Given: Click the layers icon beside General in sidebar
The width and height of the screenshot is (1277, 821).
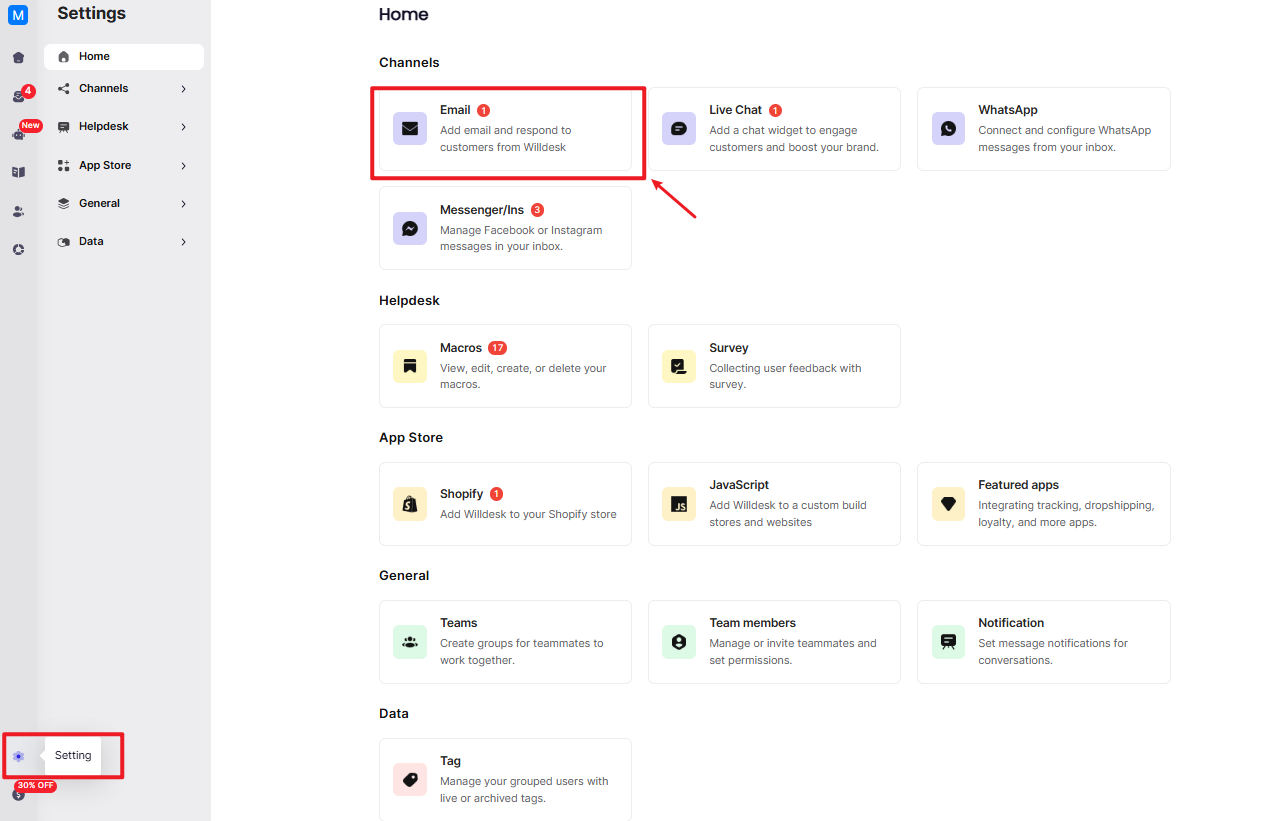Looking at the screenshot, I should [64, 203].
